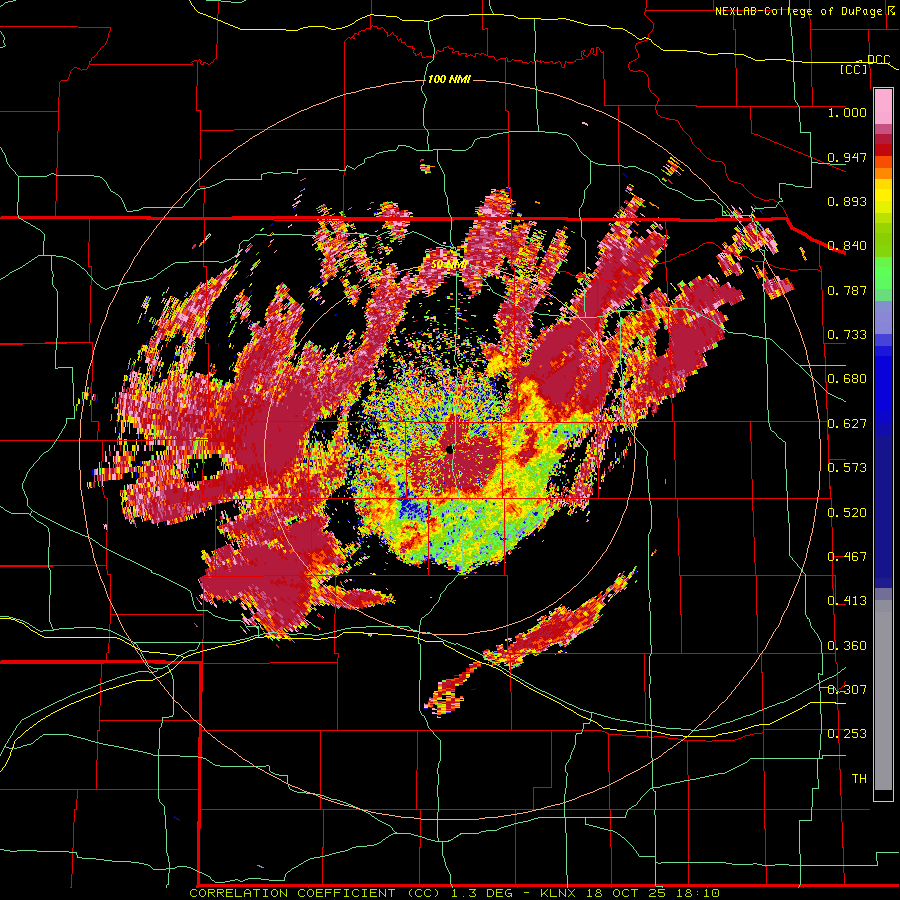Click the gray segment of the color bar
900x900 pixels.
(883, 695)
